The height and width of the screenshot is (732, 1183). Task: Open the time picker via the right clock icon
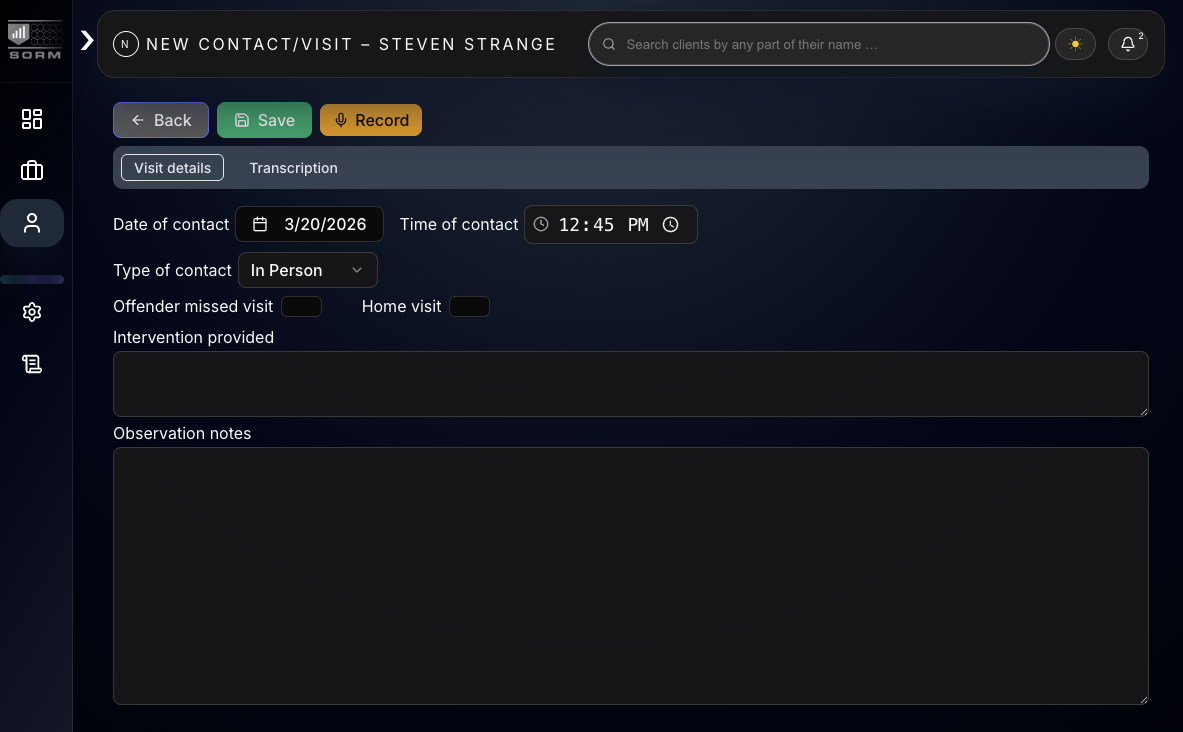[671, 224]
